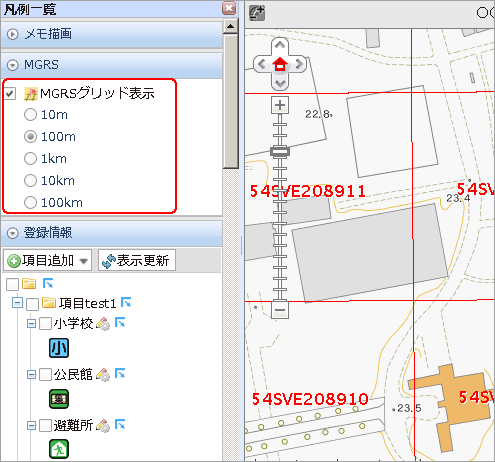The height and width of the screenshot is (462, 495).
Task: Open the 項目追加 dropdown arrow
Action: 84,261
